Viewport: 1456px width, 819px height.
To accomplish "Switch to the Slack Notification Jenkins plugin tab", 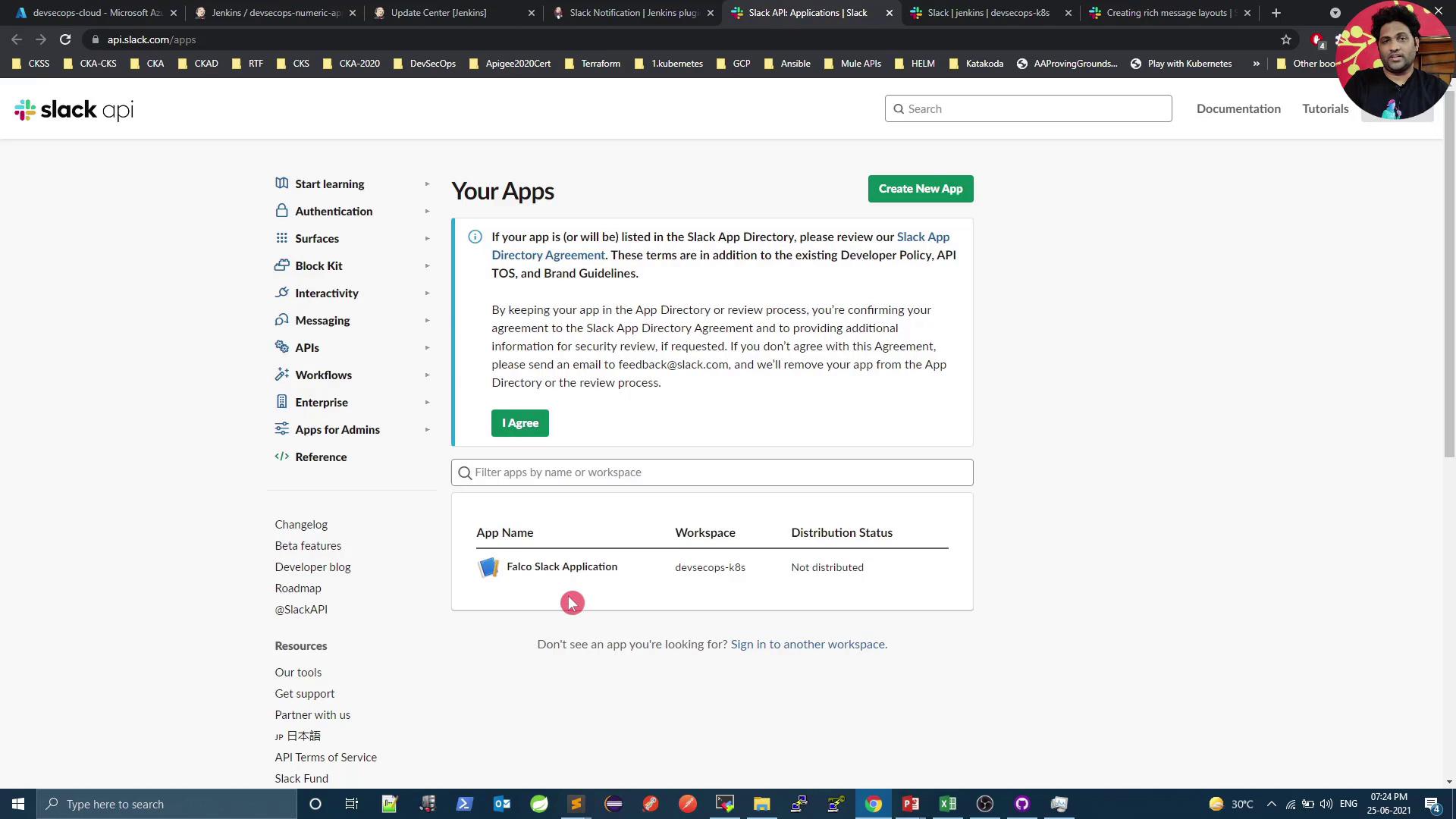I will point(633,13).
